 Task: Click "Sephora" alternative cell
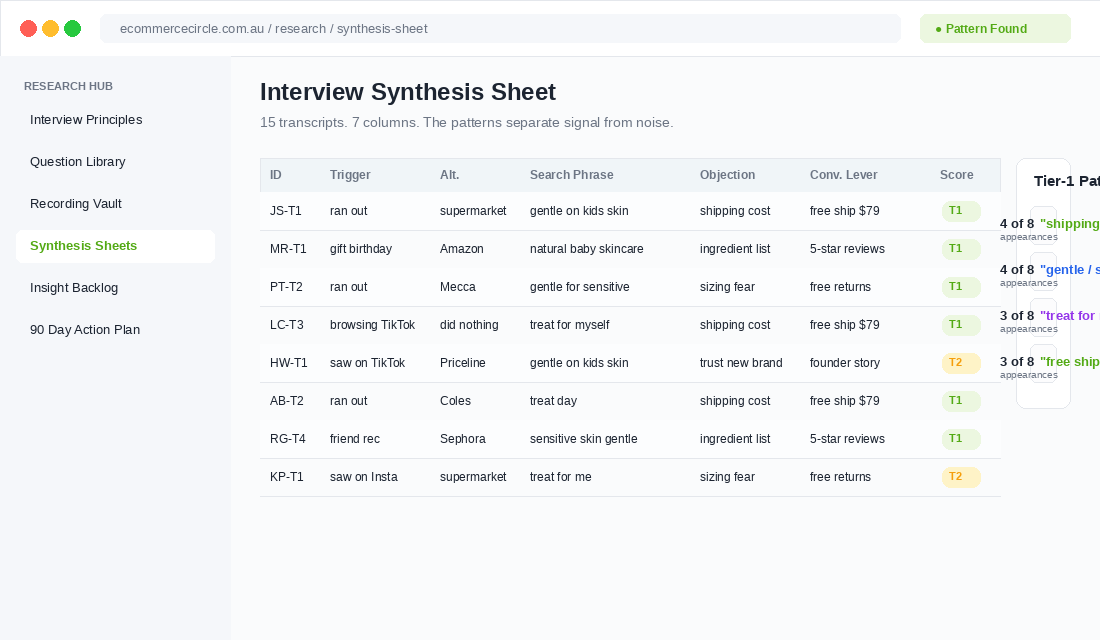pyautogui.click(x=462, y=439)
